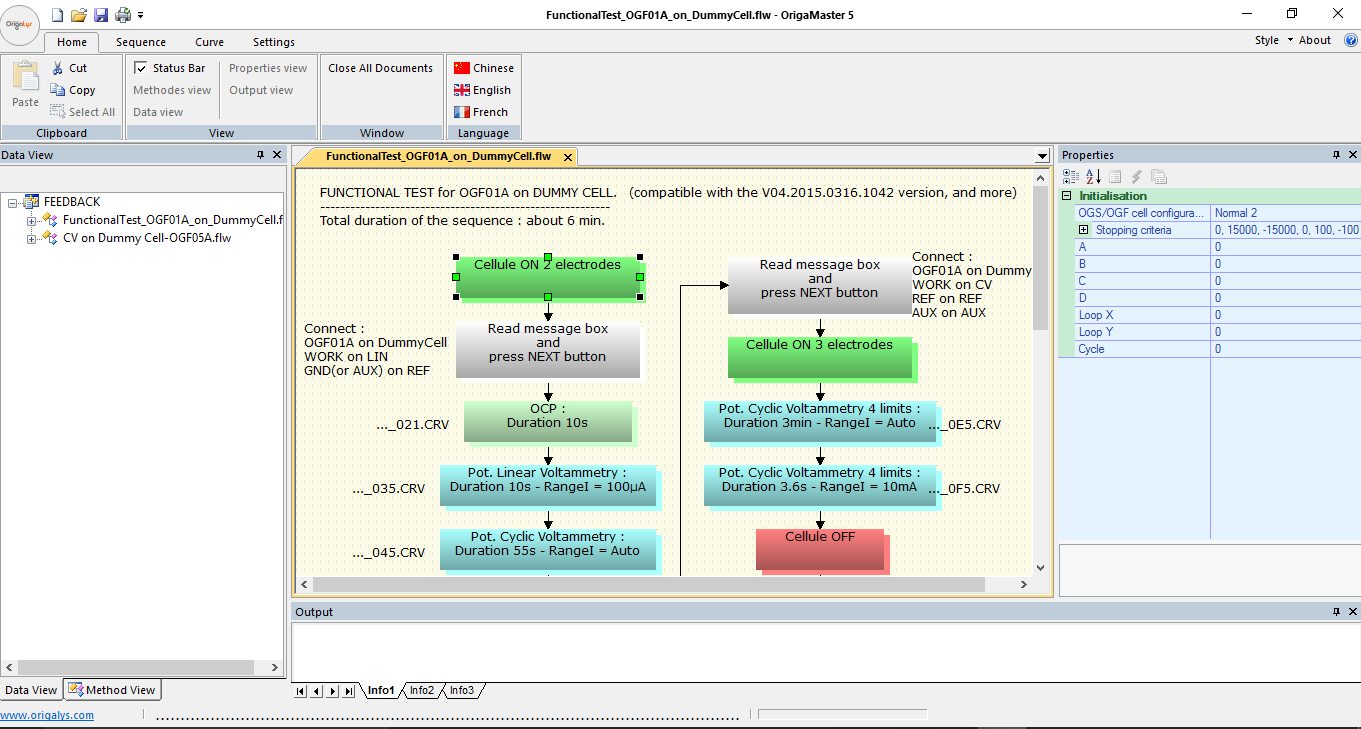Switch to the Method View tab
1361x729 pixels.
coord(112,690)
